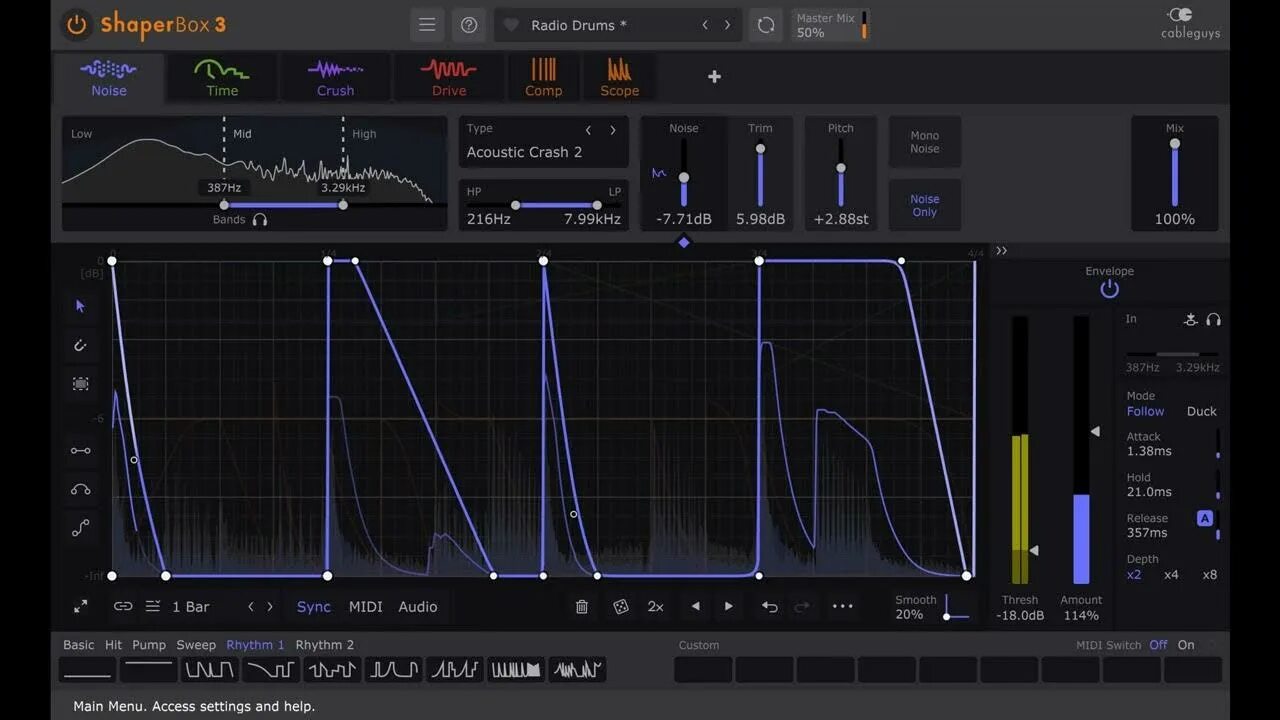Go to previous preset arrow

[x=705, y=25]
